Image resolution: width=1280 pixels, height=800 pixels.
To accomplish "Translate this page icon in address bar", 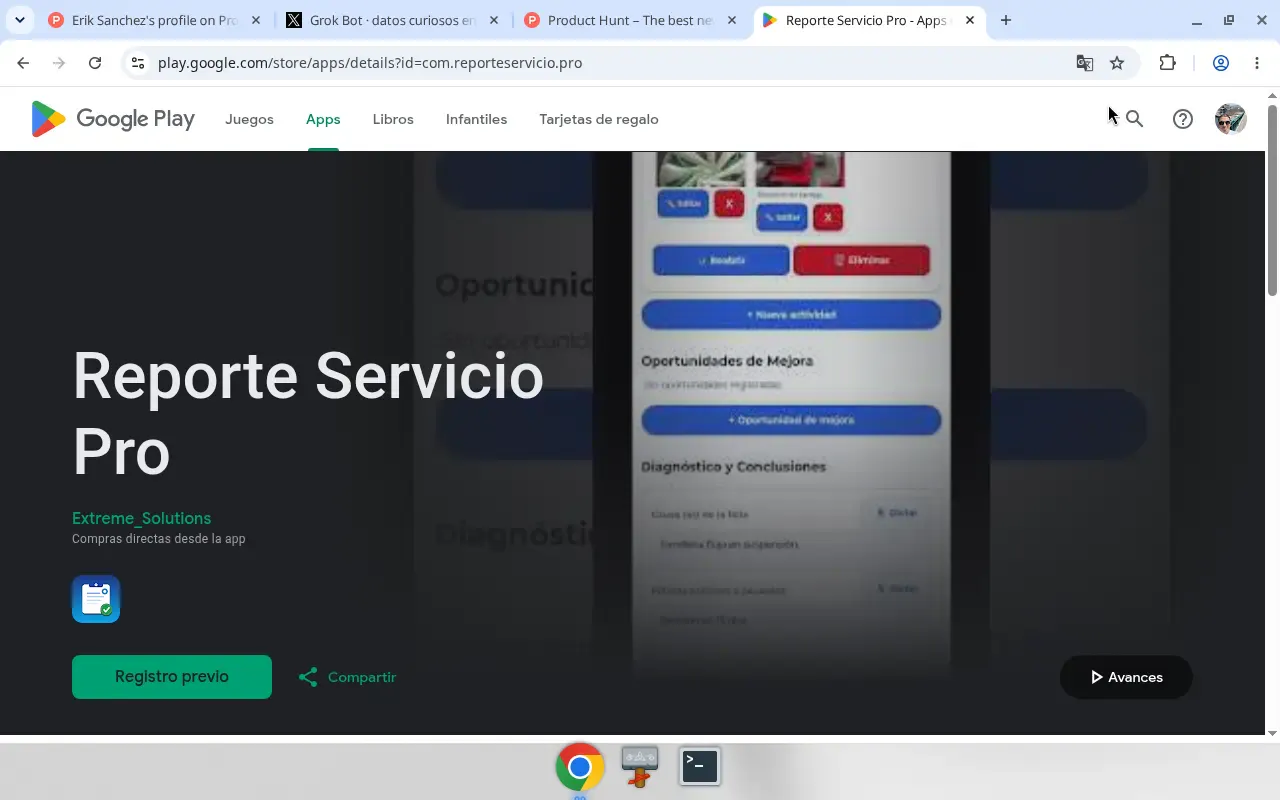I will click(1085, 63).
